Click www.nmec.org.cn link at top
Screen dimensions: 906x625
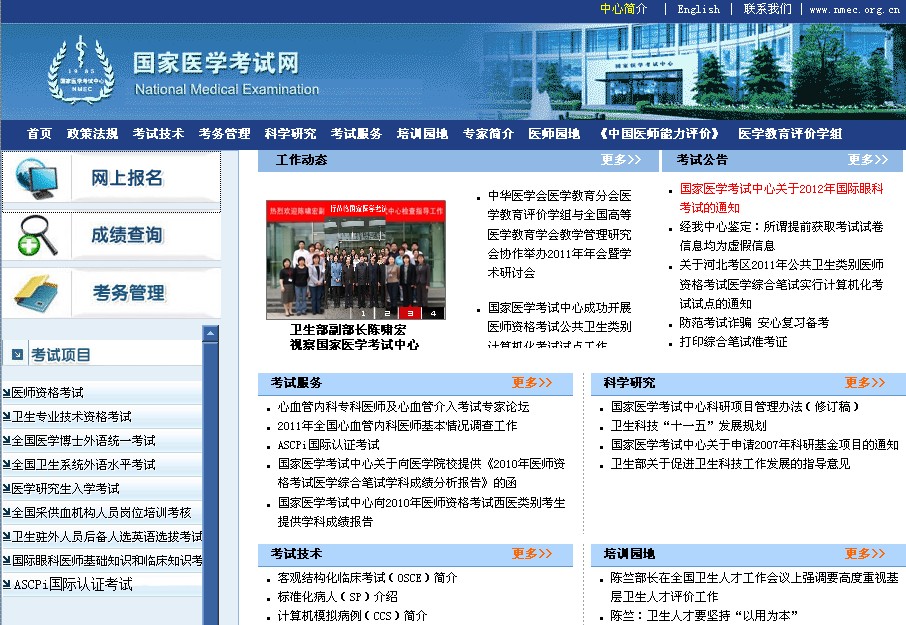pos(854,9)
